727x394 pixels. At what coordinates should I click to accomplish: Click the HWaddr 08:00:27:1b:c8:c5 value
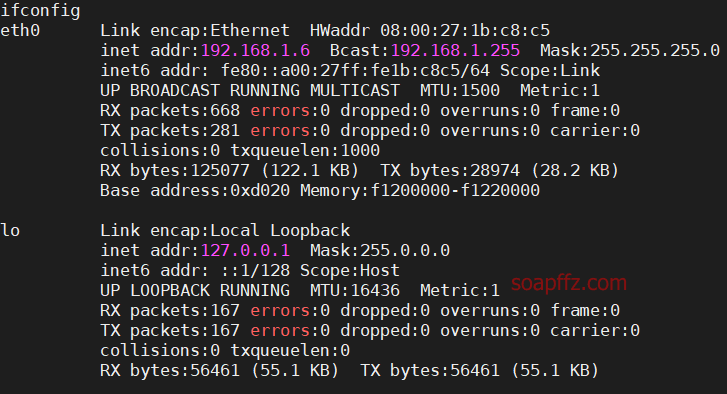[465, 31]
